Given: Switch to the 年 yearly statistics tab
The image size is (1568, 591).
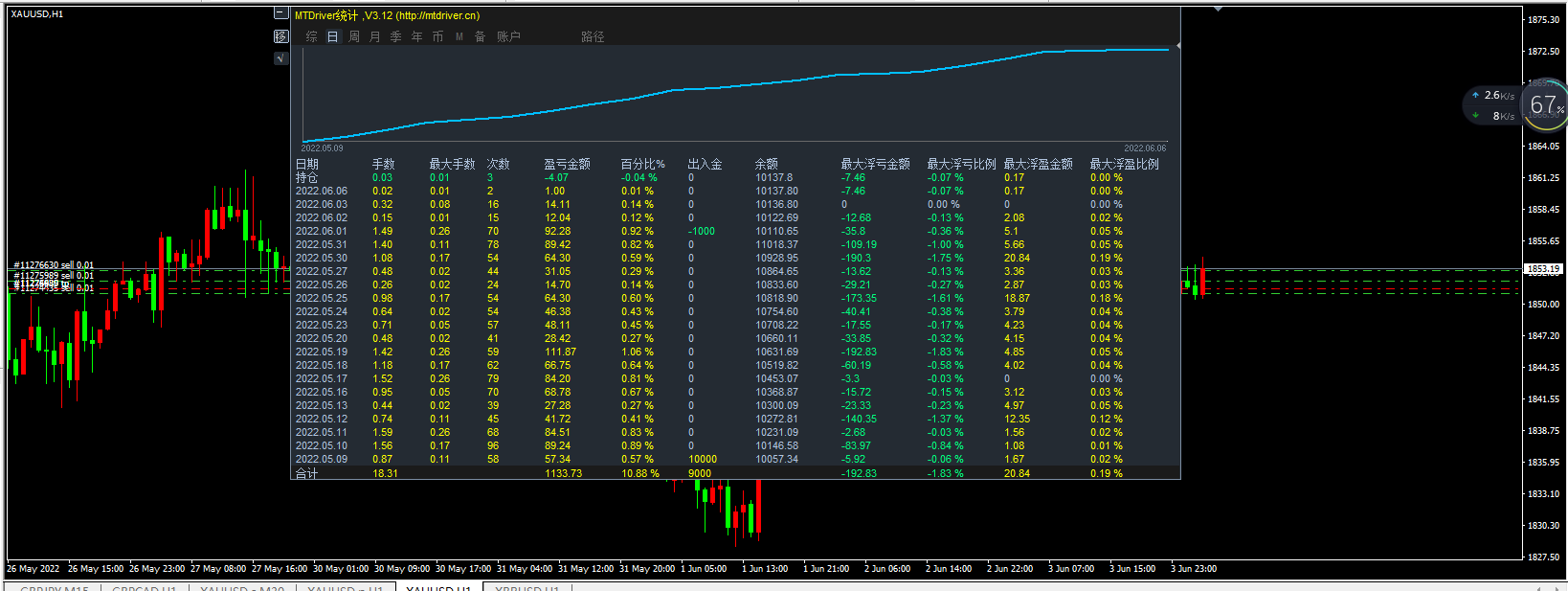Looking at the screenshot, I should pos(417,36).
